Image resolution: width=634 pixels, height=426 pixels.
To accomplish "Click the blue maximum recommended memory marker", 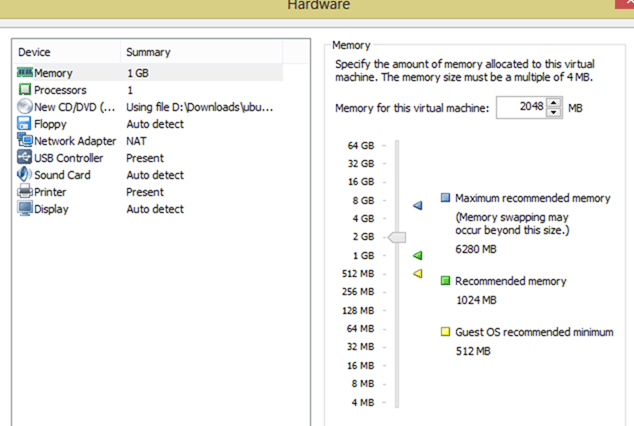I will [x=418, y=205].
